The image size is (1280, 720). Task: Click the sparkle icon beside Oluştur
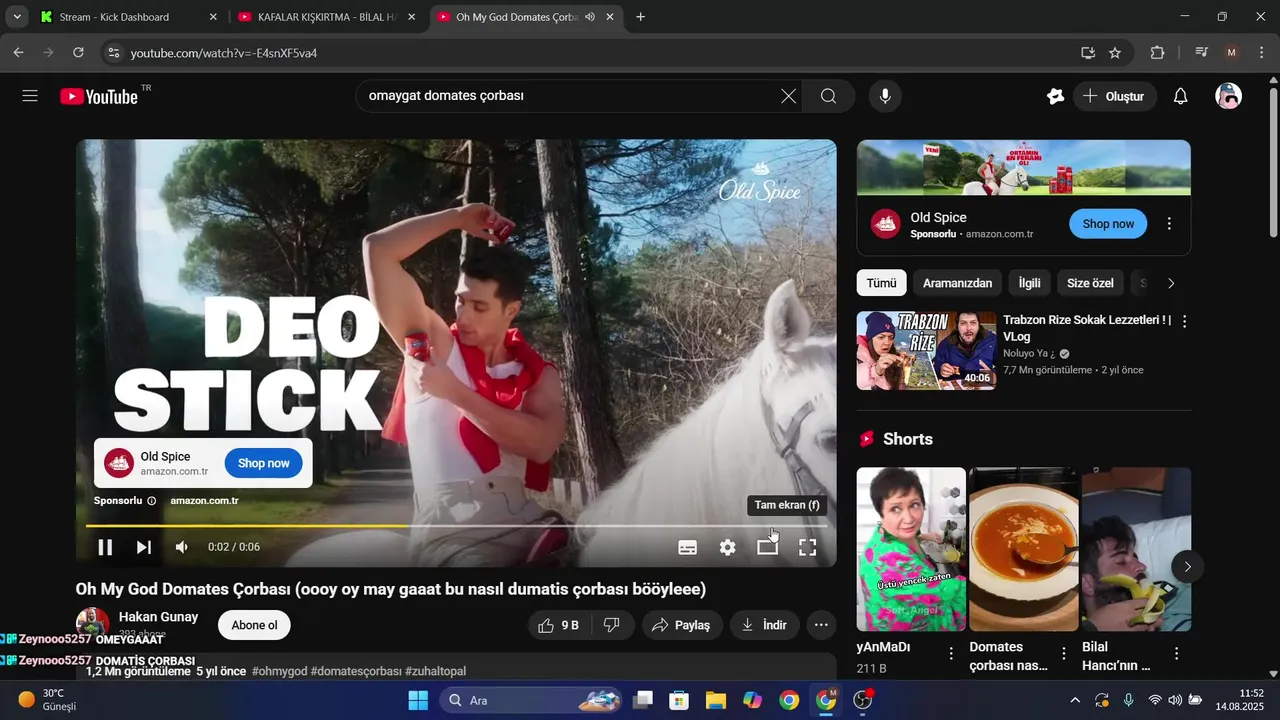tap(1055, 96)
